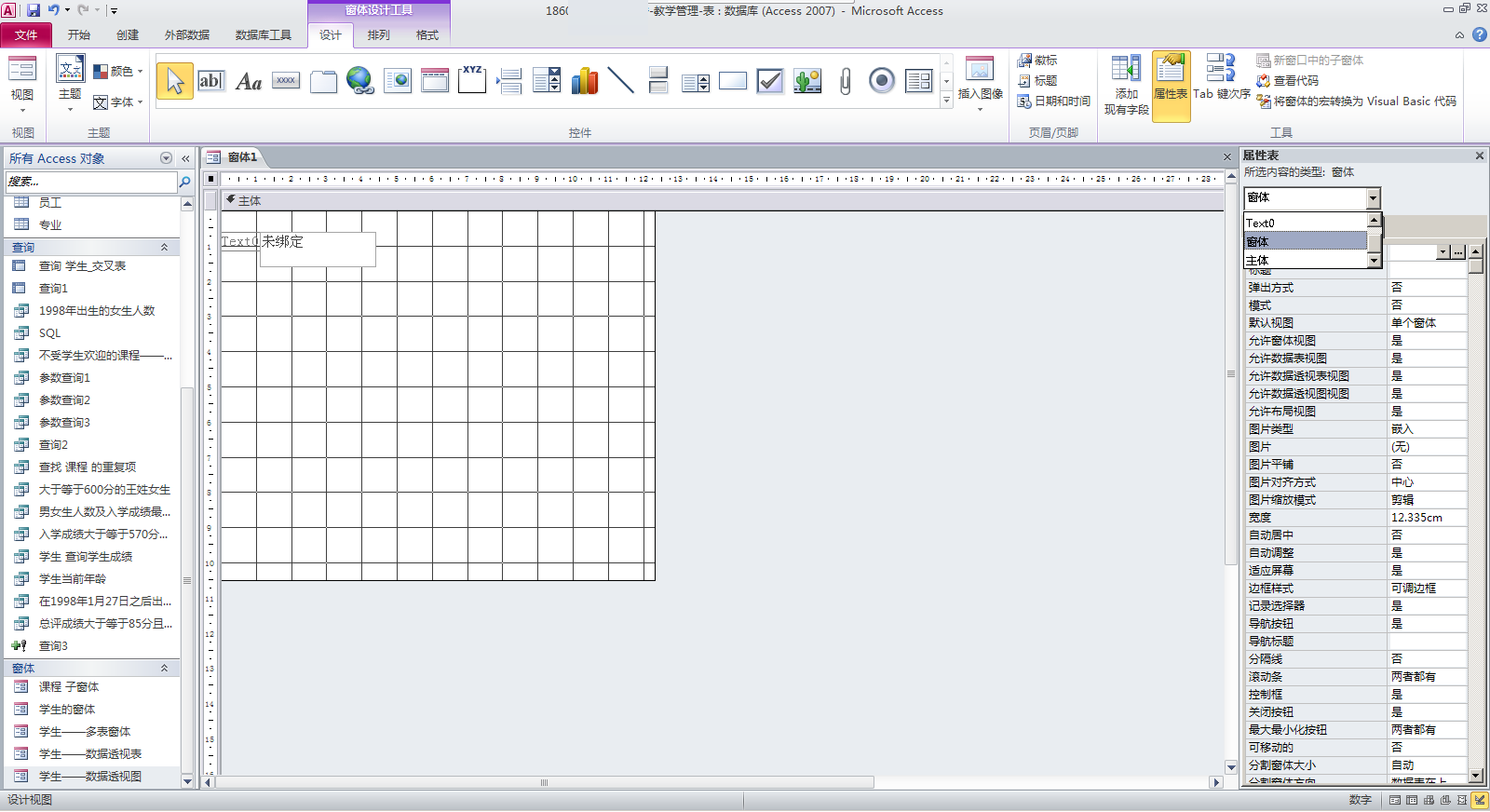Viewport: 1490px width, 812px height.
Task: Choose Text0 in the open object list
Action: point(1306,223)
